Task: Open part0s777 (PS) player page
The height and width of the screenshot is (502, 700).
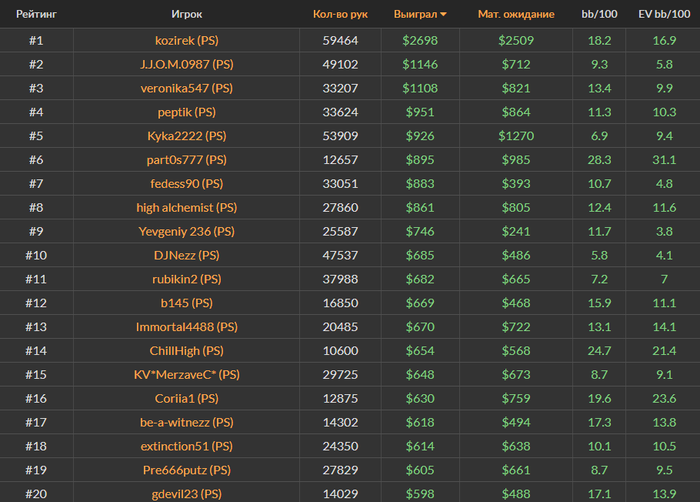Action: click(187, 160)
